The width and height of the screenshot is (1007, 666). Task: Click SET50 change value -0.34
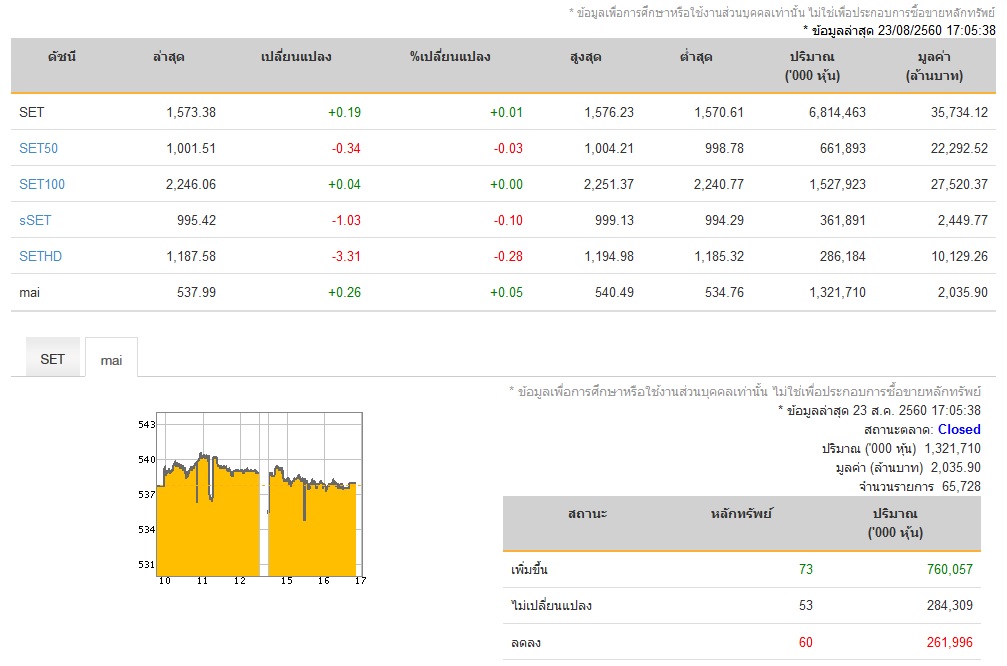[x=346, y=148]
